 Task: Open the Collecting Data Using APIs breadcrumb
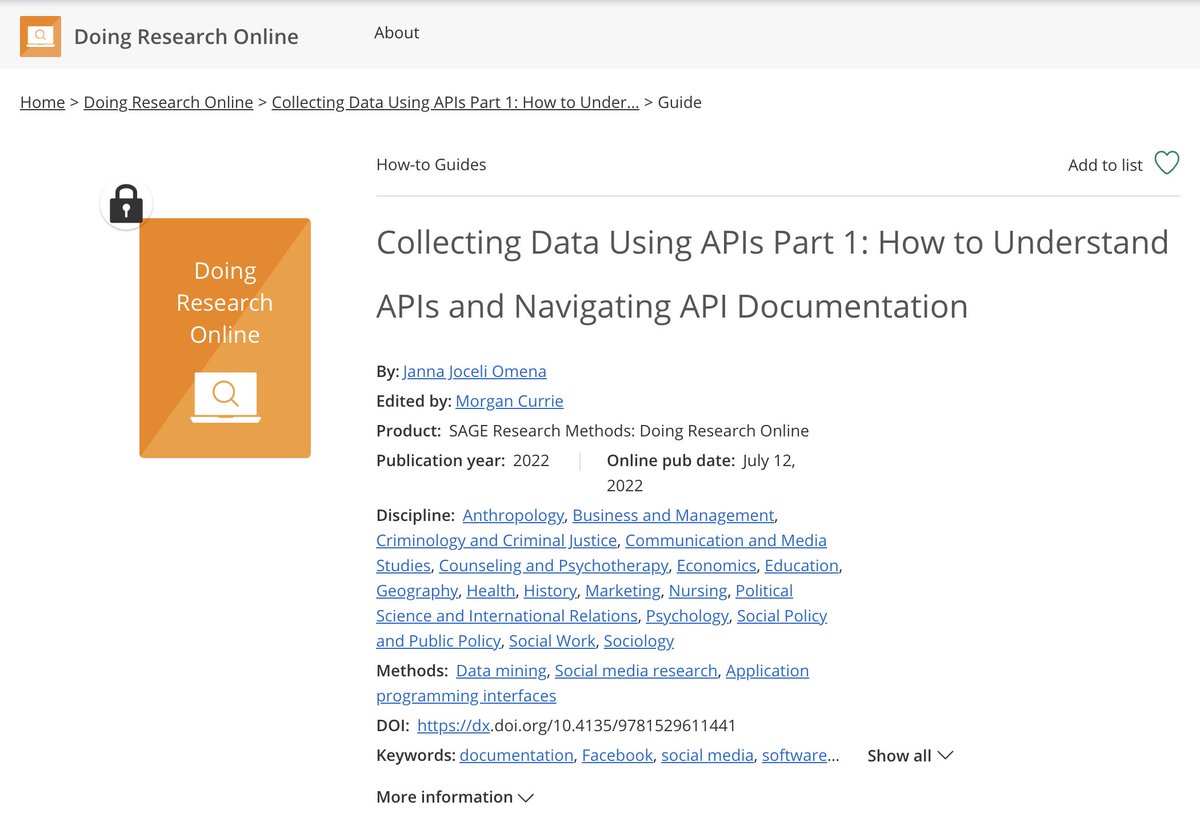[455, 102]
